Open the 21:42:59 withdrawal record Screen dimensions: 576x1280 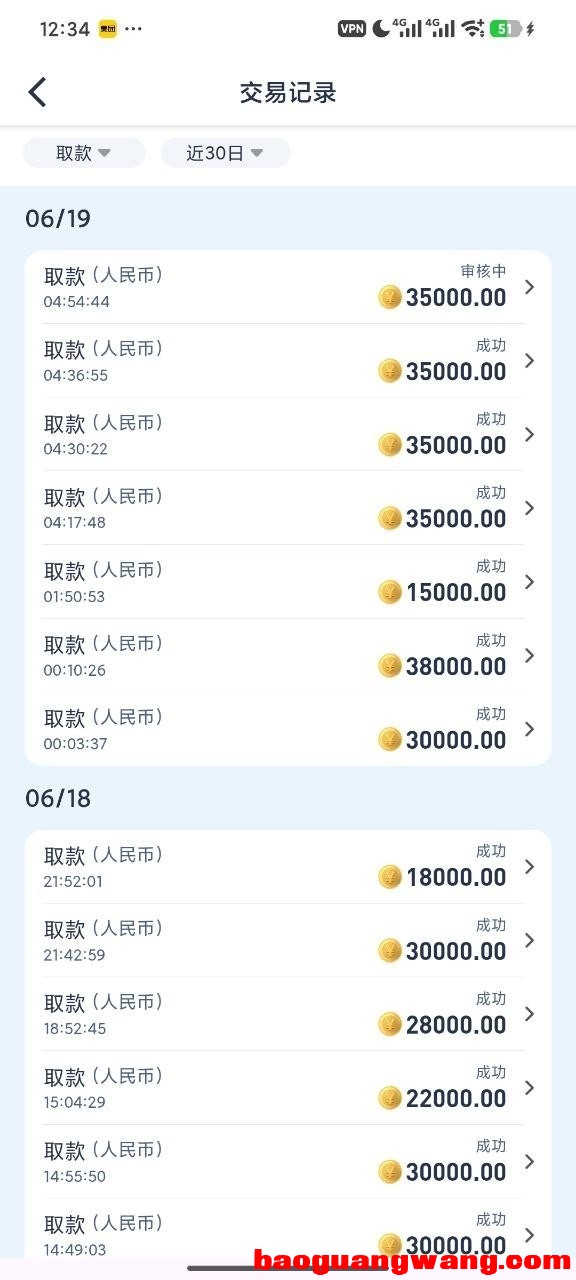click(x=288, y=940)
